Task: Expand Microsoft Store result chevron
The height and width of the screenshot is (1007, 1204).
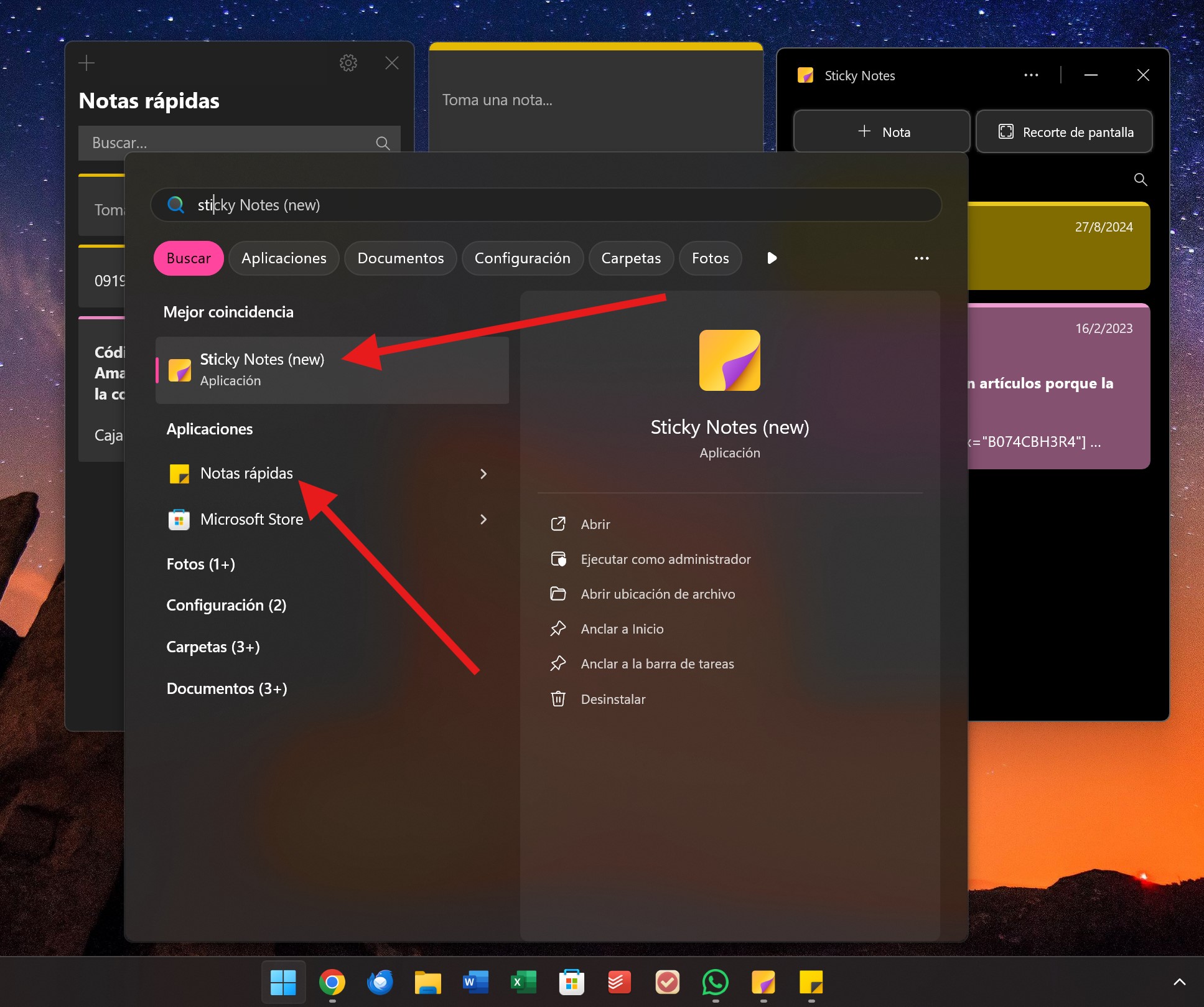Action: click(x=483, y=519)
